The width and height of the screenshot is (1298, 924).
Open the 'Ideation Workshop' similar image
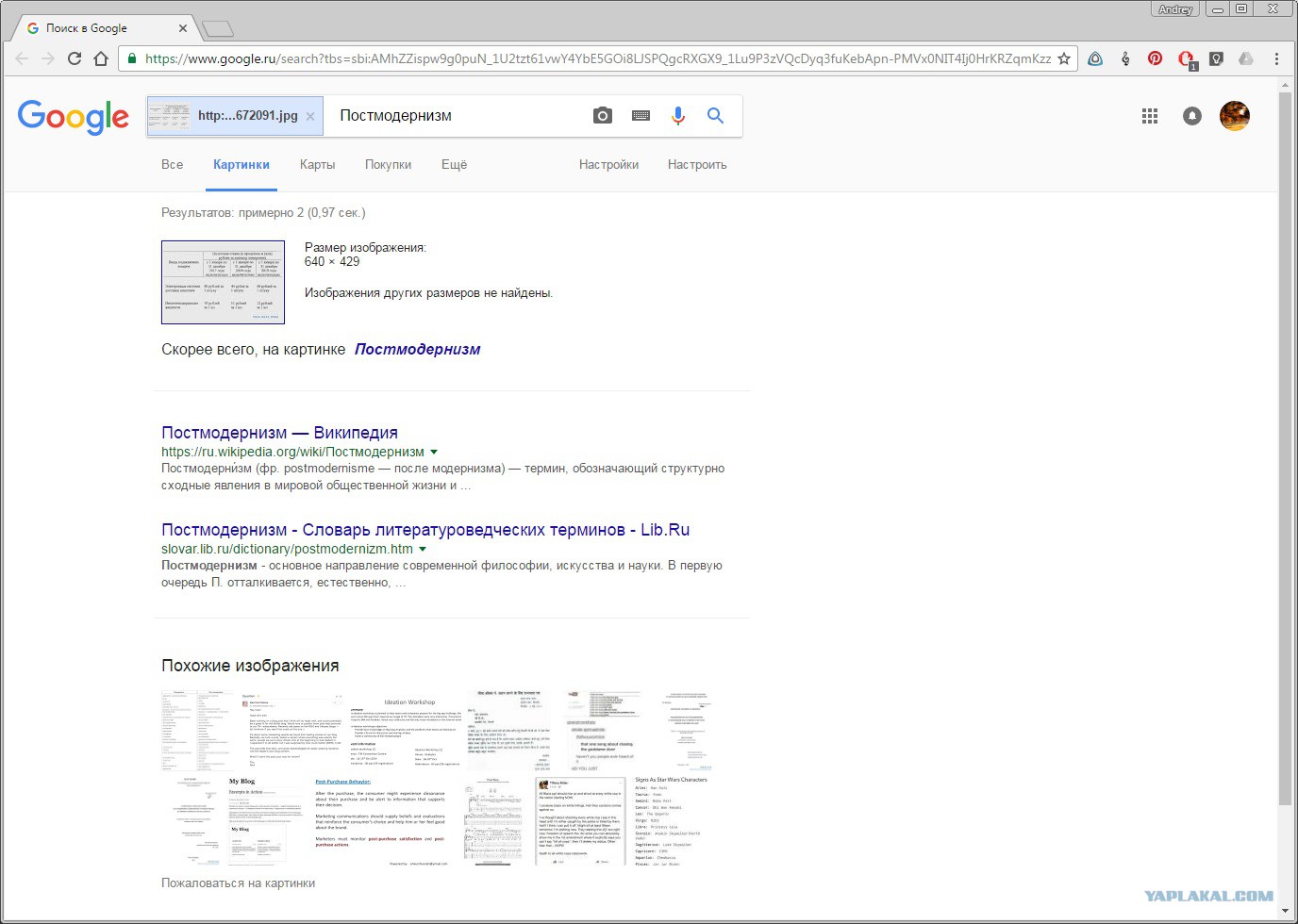406,731
